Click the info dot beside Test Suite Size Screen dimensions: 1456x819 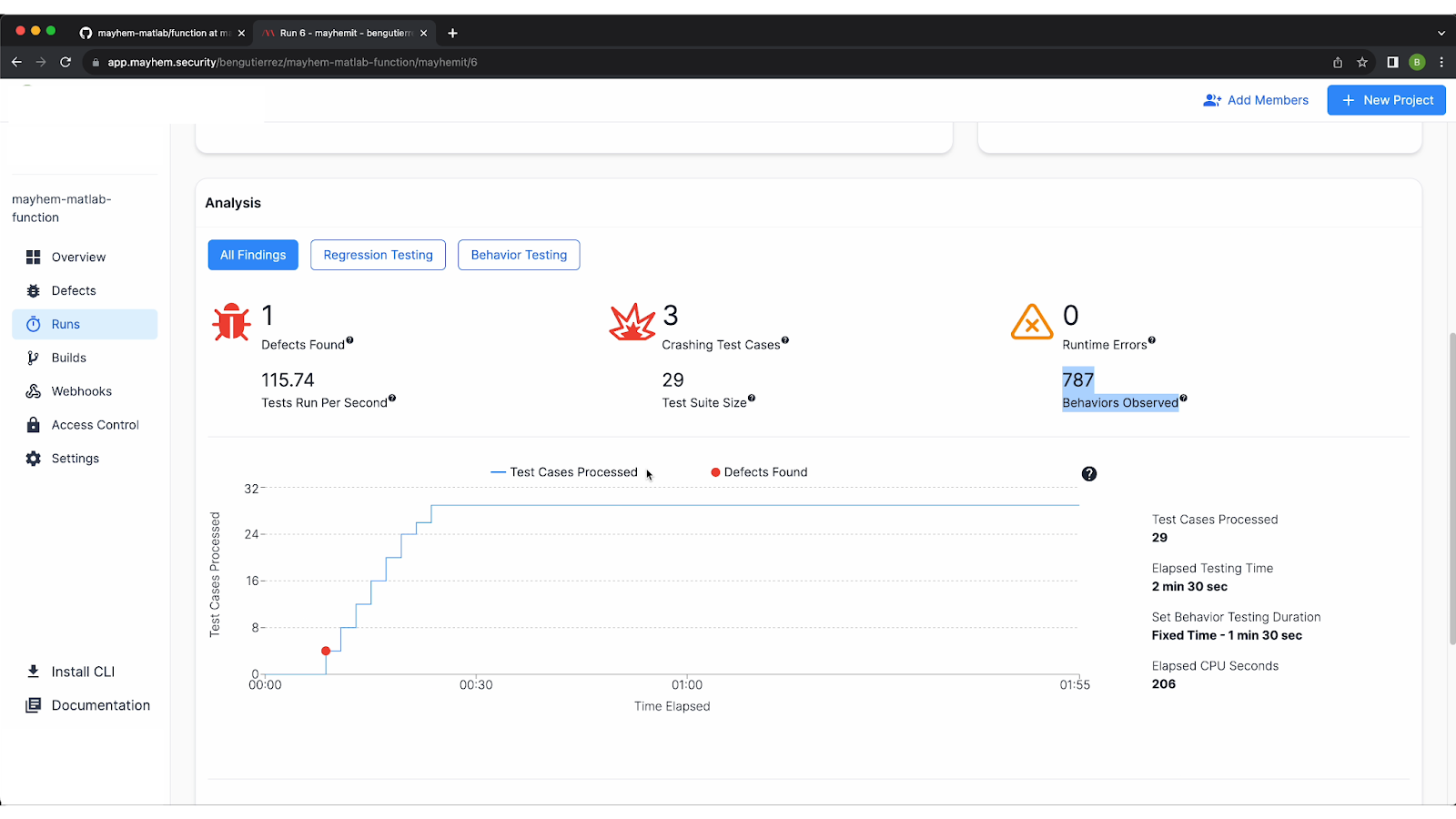coord(752,399)
